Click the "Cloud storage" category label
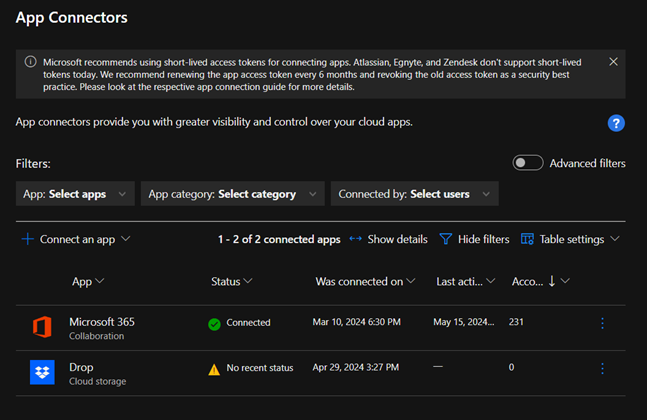The height and width of the screenshot is (420, 647). 97,381
